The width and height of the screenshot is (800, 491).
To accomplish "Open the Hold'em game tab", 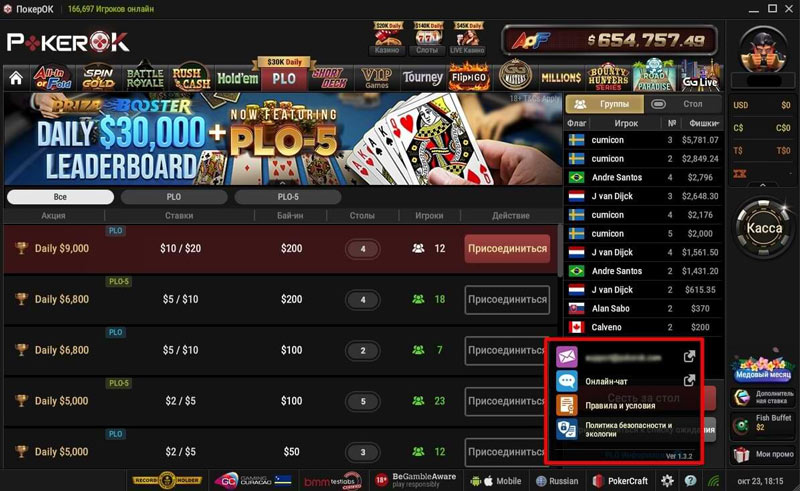I will coord(237,79).
